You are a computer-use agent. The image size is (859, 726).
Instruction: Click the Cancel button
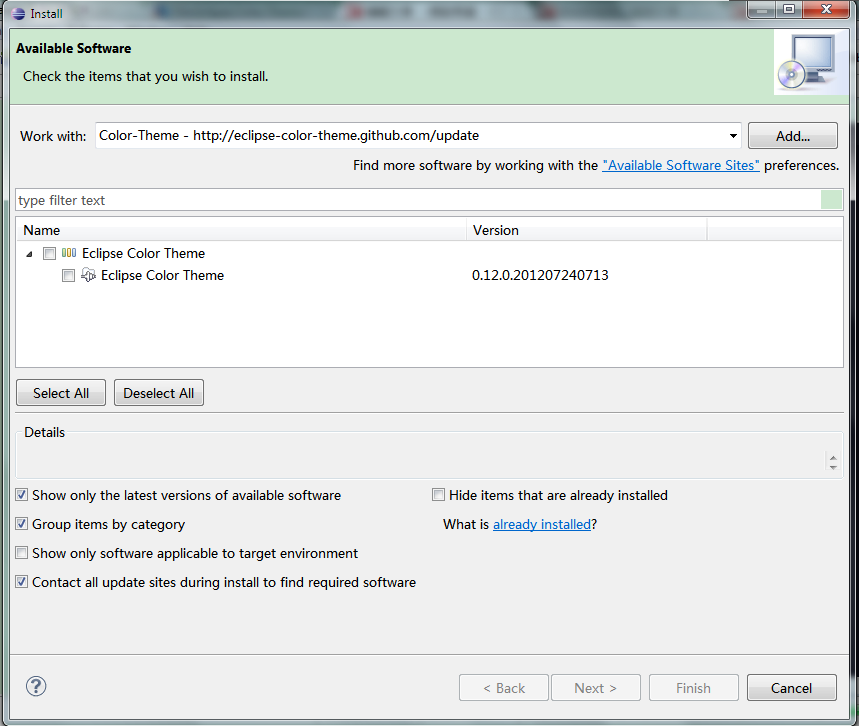[x=792, y=688]
